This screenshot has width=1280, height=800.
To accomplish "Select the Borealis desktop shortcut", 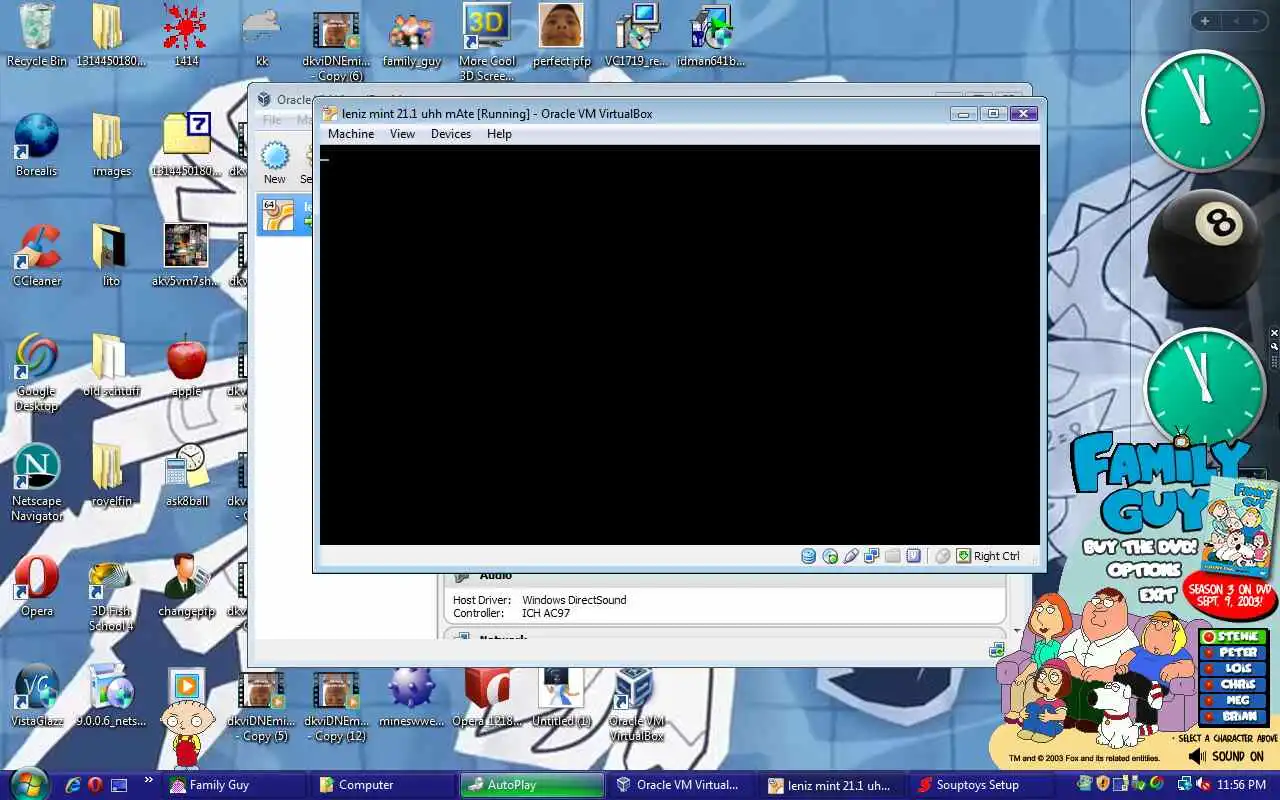I will point(37,145).
